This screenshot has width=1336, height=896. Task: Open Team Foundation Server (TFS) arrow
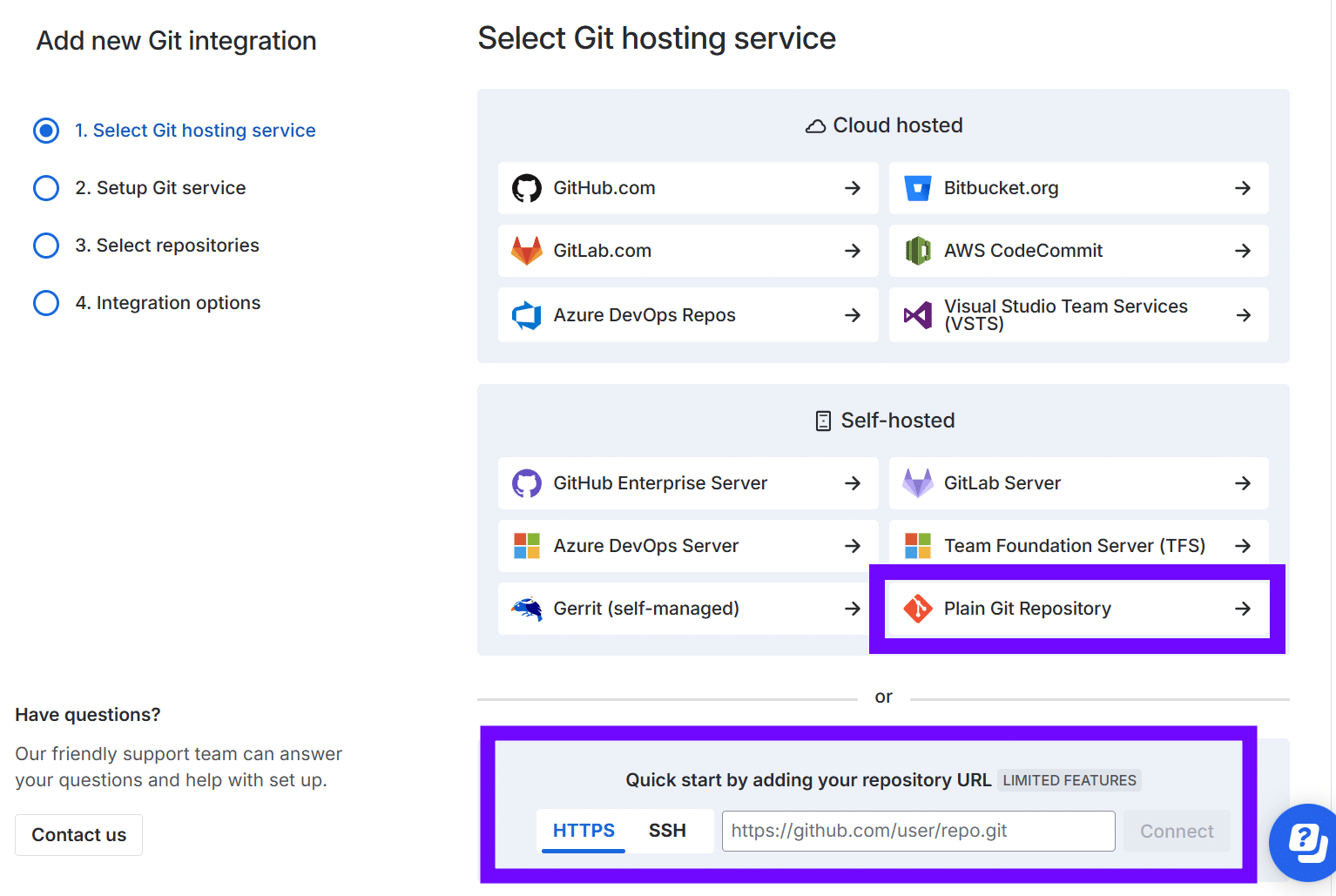[1243, 546]
